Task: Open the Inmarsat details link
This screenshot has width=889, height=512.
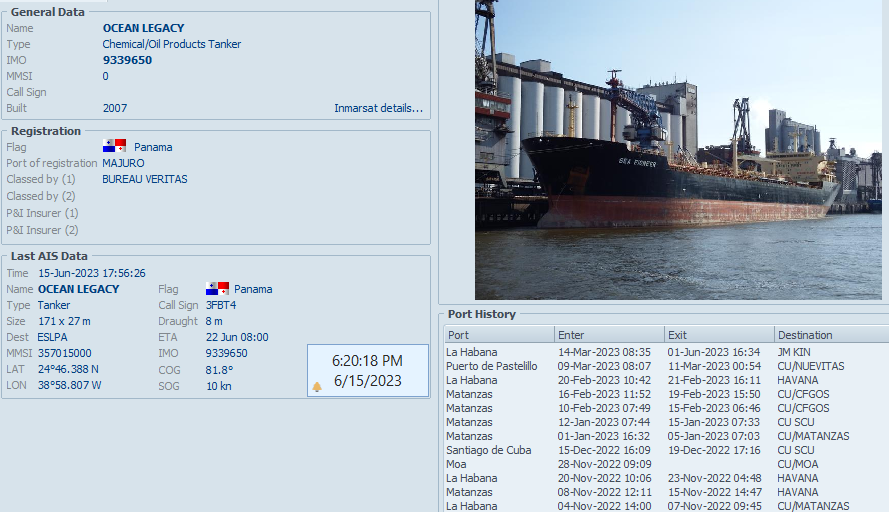Action: coord(378,108)
